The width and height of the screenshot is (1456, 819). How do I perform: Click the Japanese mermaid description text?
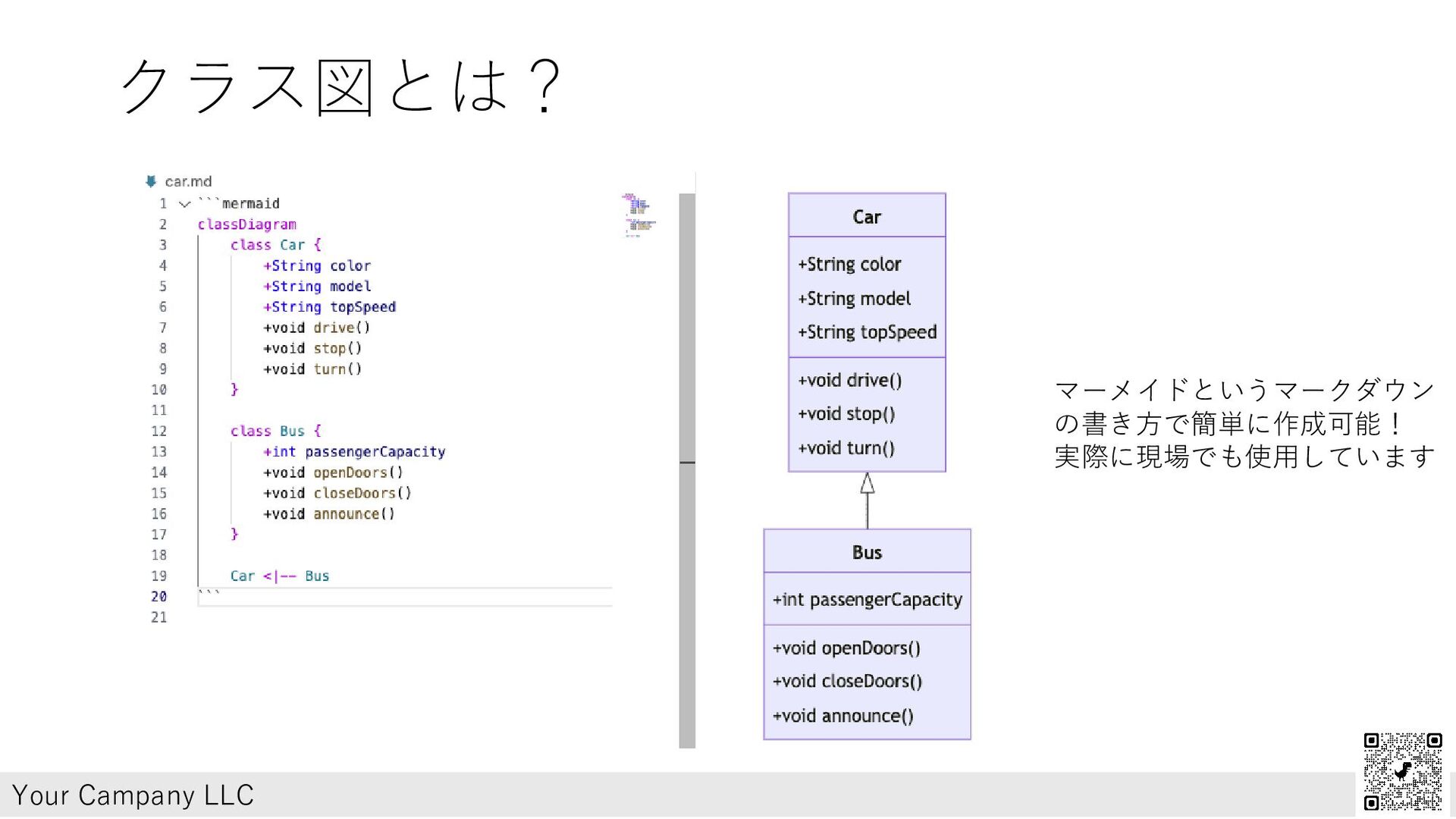pyautogui.click(x=1244, y=423)
